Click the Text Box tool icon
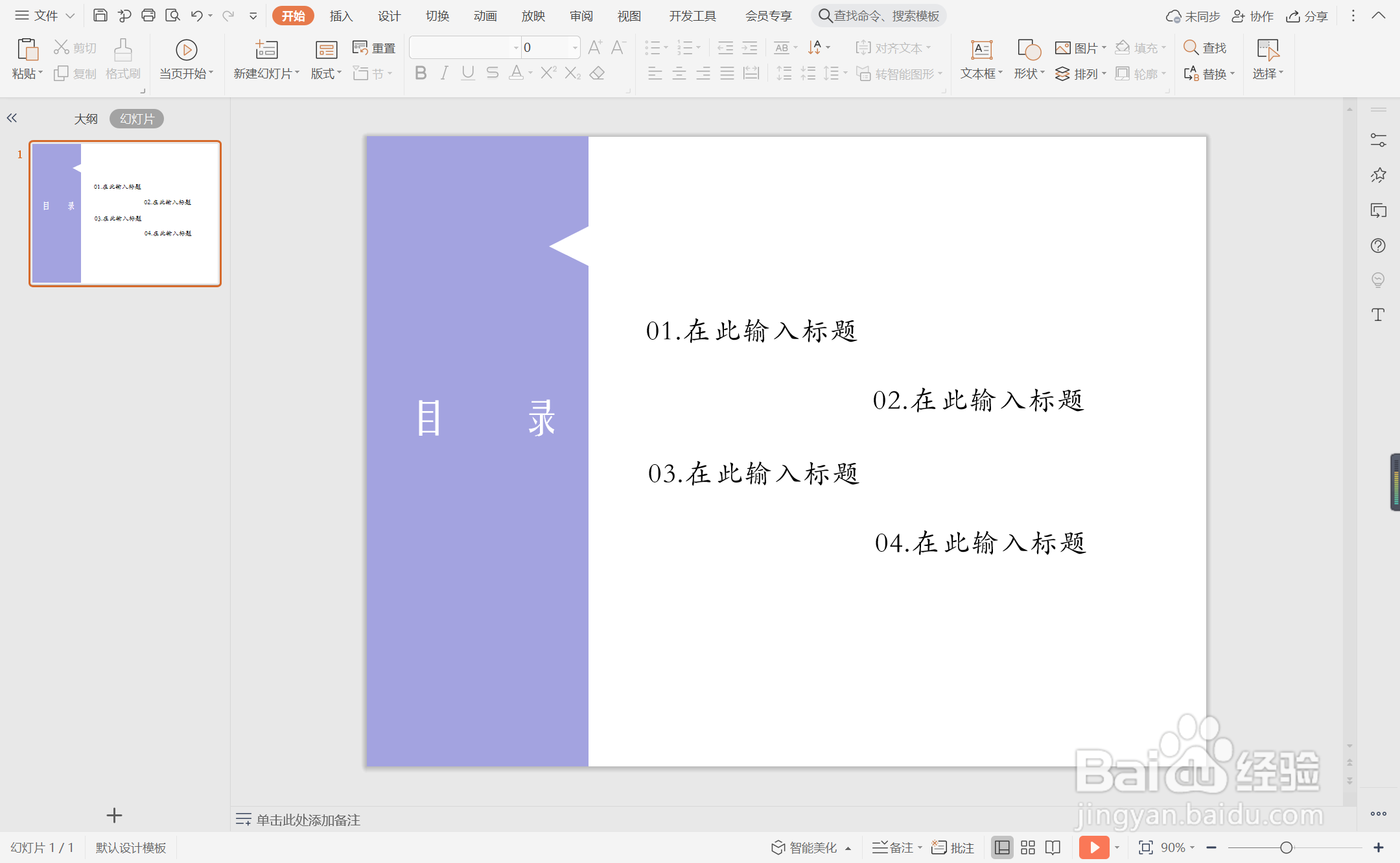The image size is (1400, 863). click(x=981, y=50)
